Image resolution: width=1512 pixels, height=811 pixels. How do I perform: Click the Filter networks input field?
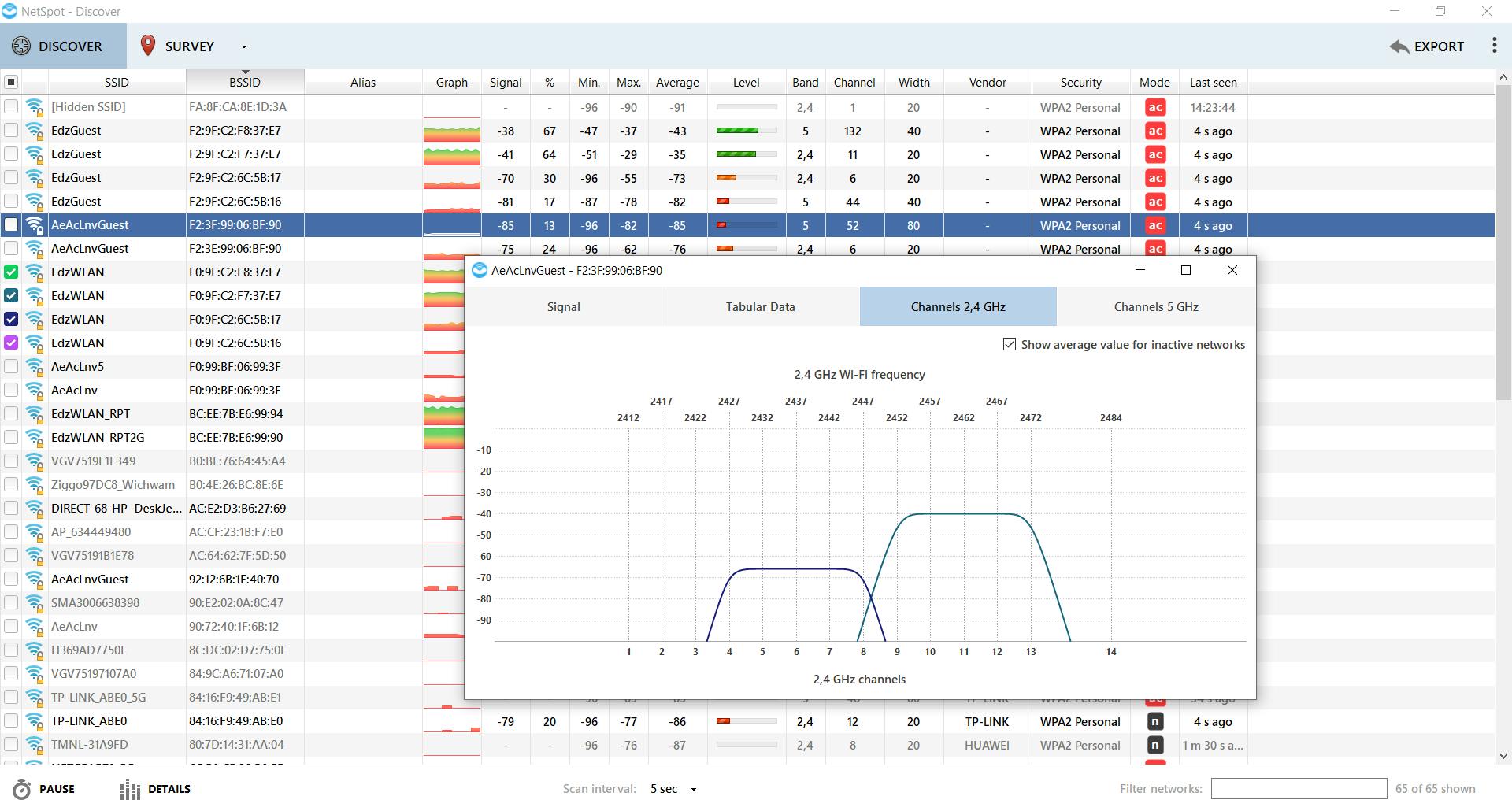pos(1299,788)
